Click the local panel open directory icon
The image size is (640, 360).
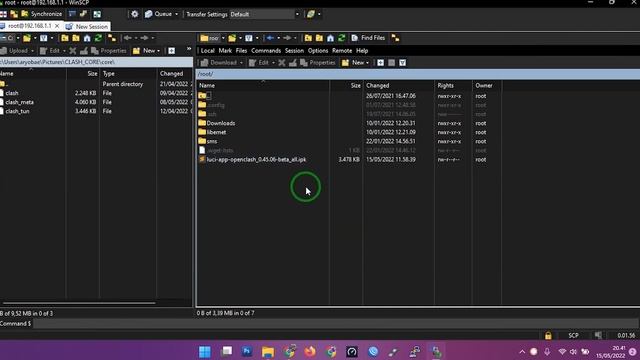(27, 38)
